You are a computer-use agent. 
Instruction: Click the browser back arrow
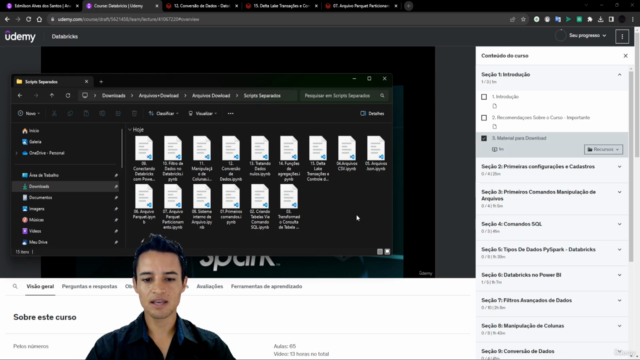coord(7,19)
